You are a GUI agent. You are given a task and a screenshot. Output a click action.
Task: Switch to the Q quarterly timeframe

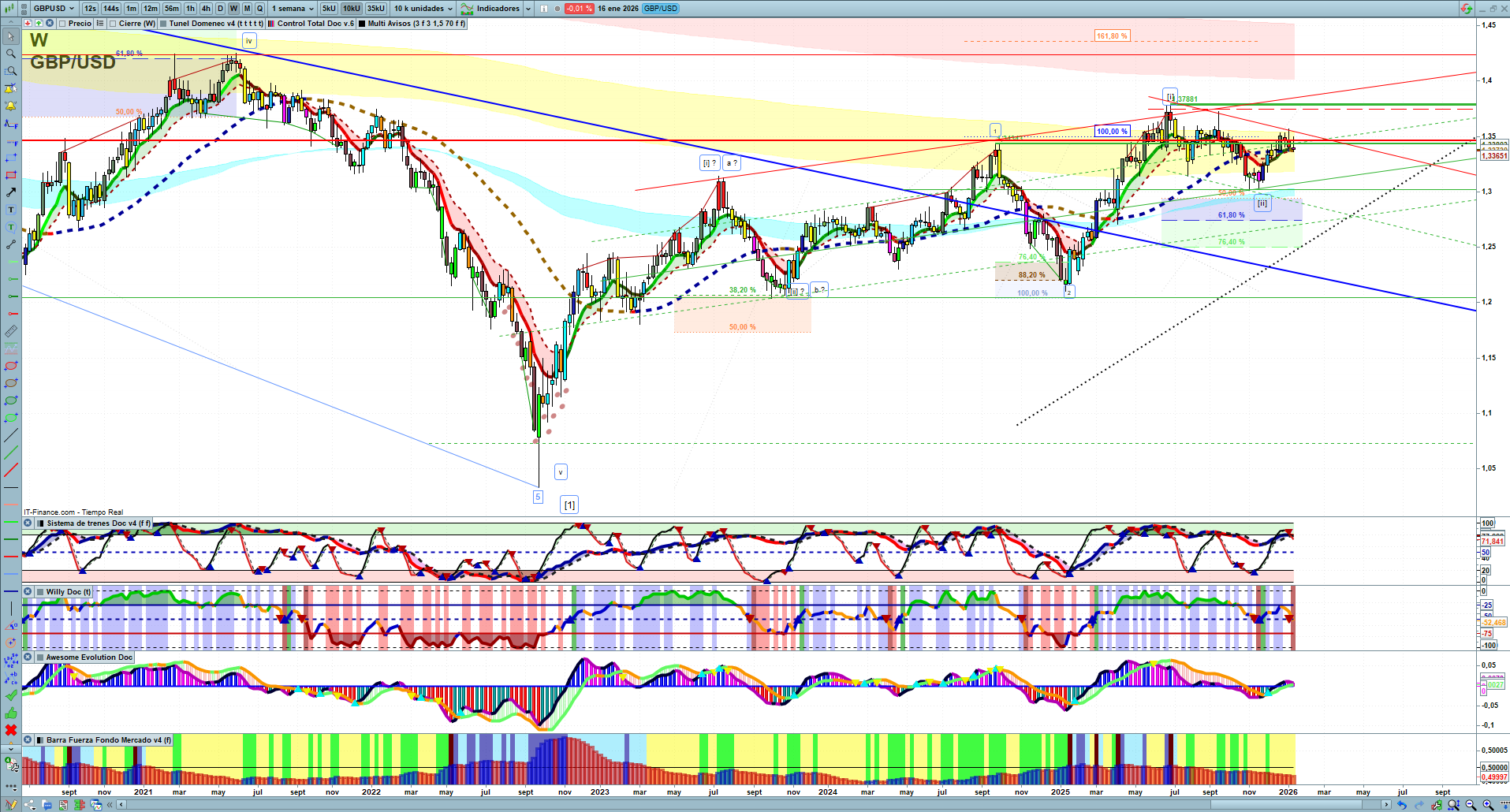click(x=259, y=9)
